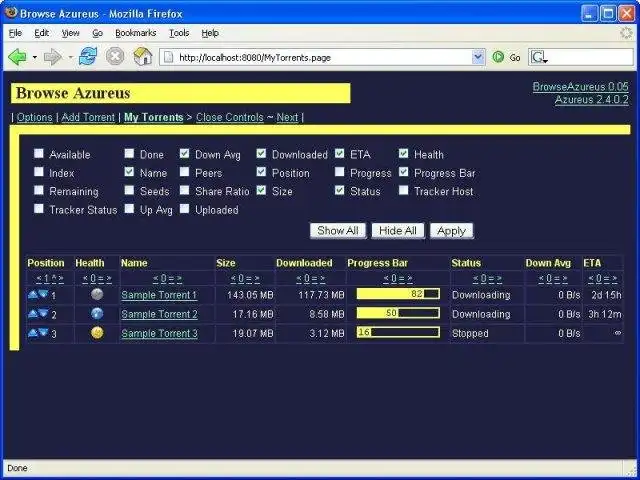Click the grey Forward arrow button

(x=53, y=57)
